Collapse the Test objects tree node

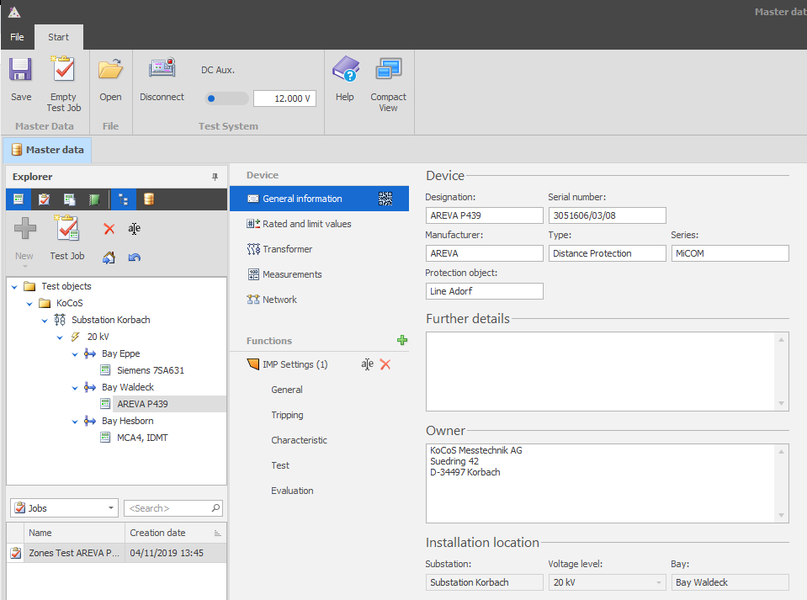tap(14, 287)
